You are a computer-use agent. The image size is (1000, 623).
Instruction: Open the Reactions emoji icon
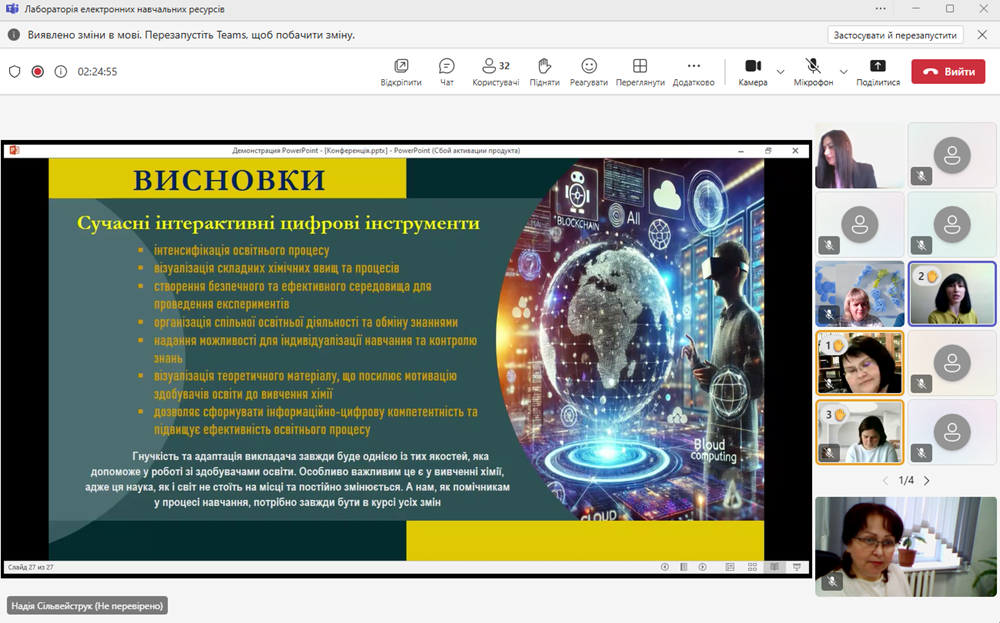pos(589,70)
